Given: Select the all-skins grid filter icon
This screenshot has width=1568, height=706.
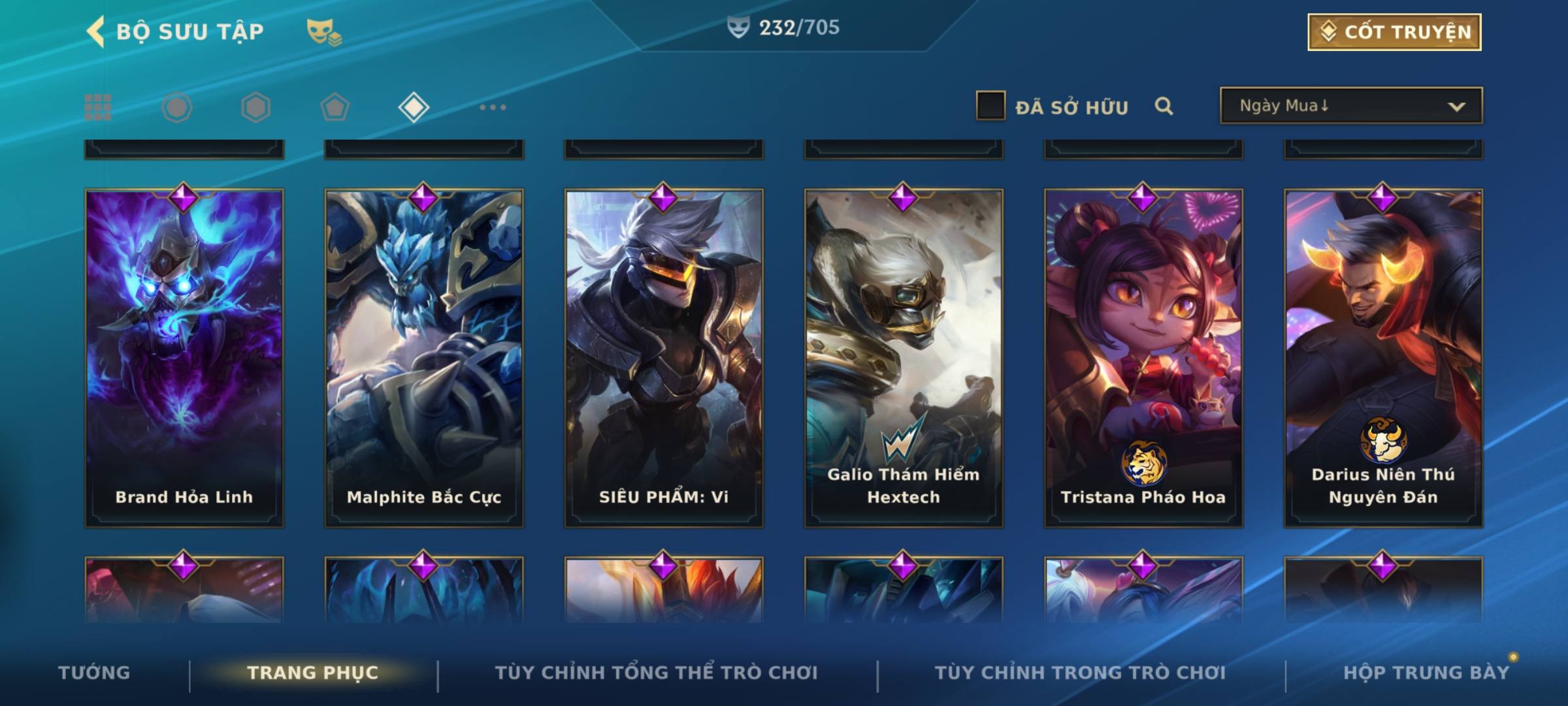Looking at the screenshot, I should tap(98, 107).
